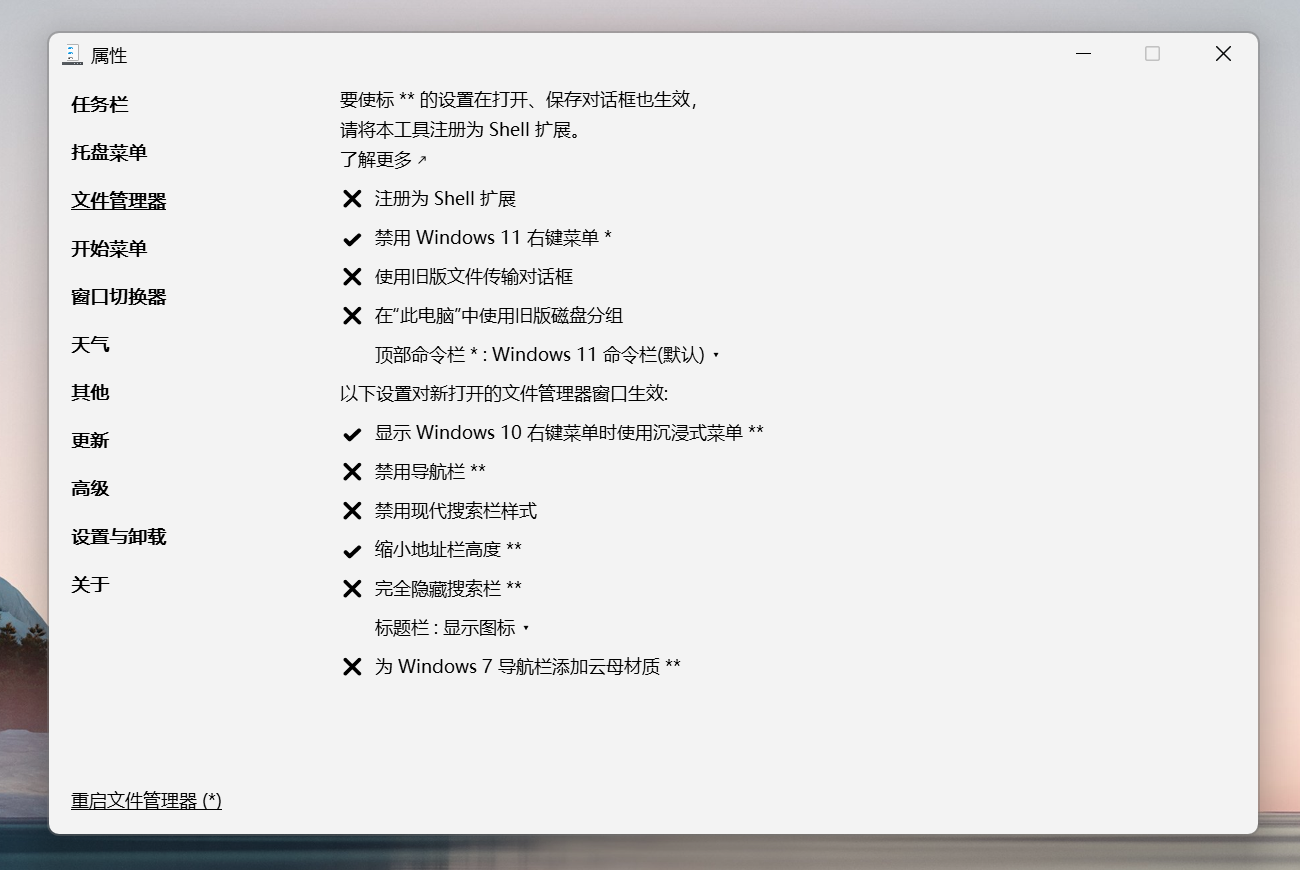
Task: Click 重启文件管理器 (*) link
Action: pyautogui.click(x=146, y=801)
